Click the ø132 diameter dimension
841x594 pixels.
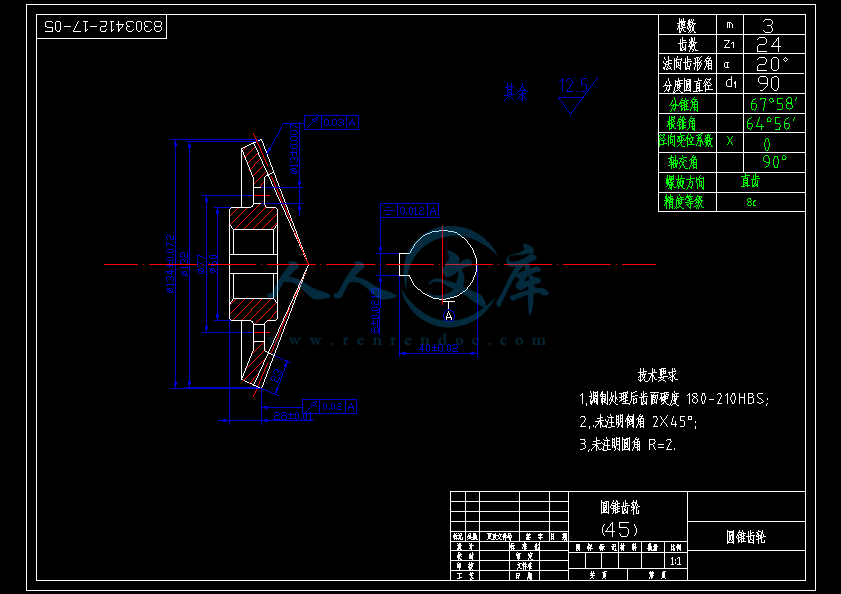pos(184,264)
